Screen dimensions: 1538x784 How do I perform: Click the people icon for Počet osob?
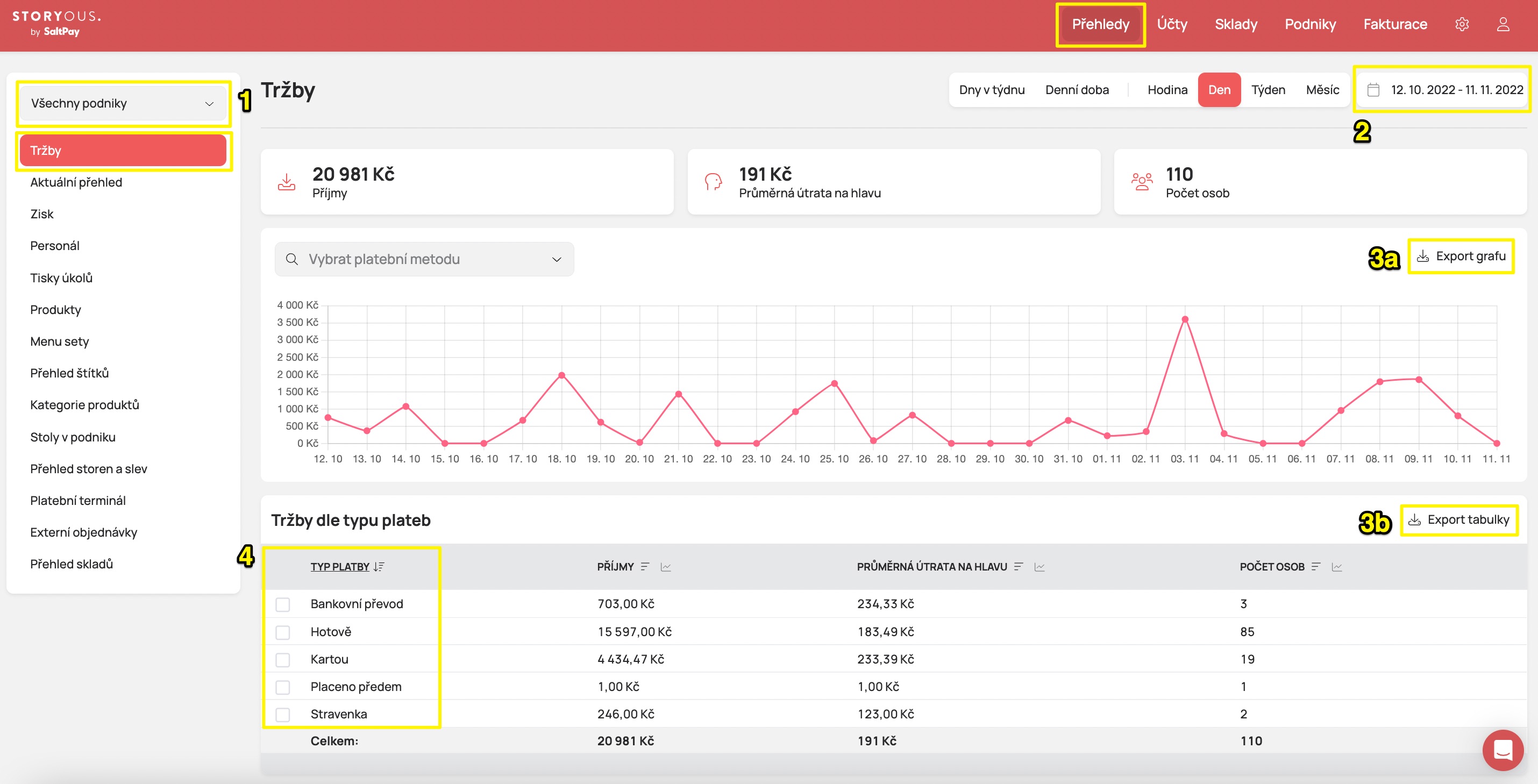click(1142, 182)
